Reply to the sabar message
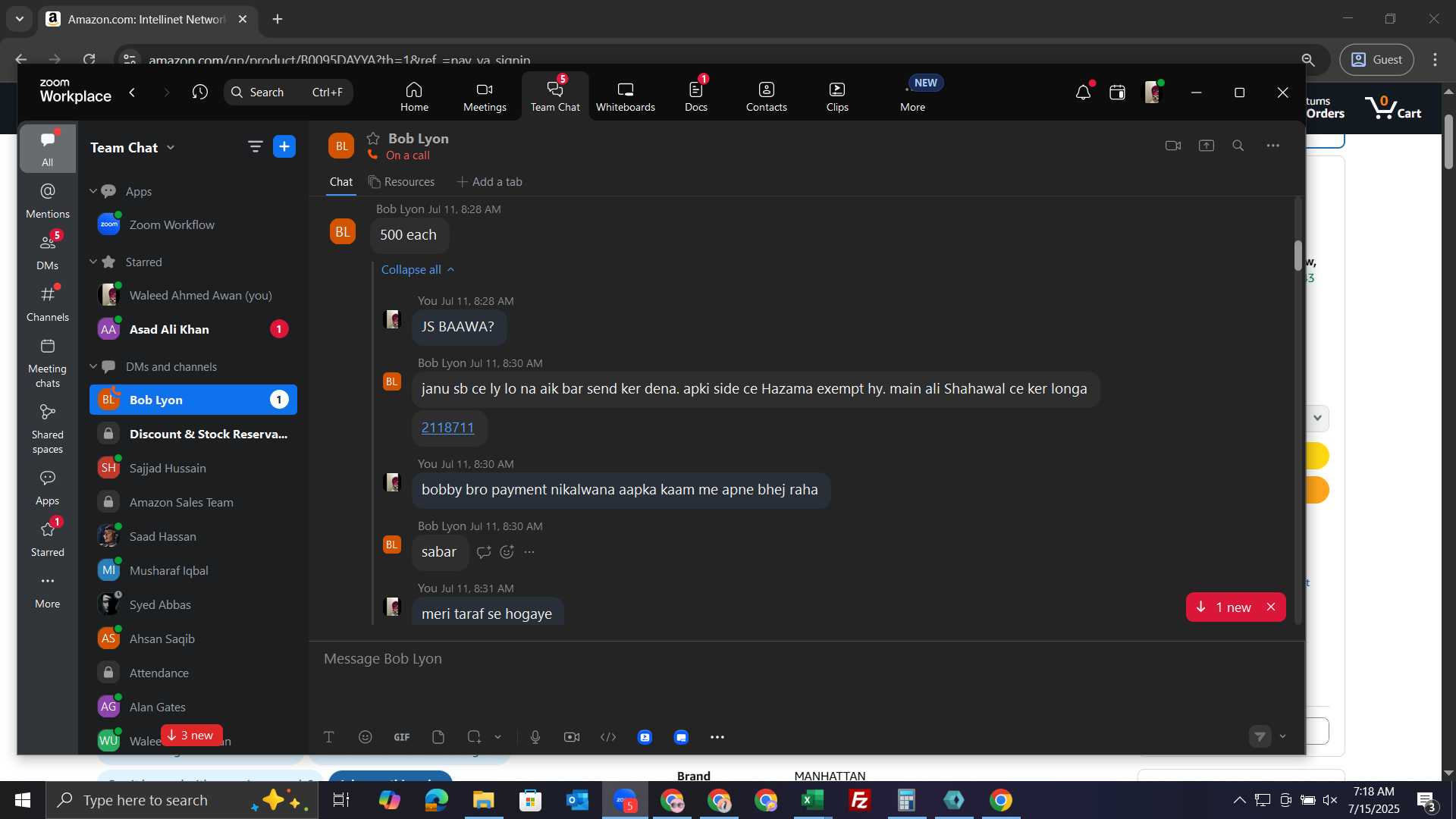The width and height of the screenshot is (1456, 819). point(484,552)
